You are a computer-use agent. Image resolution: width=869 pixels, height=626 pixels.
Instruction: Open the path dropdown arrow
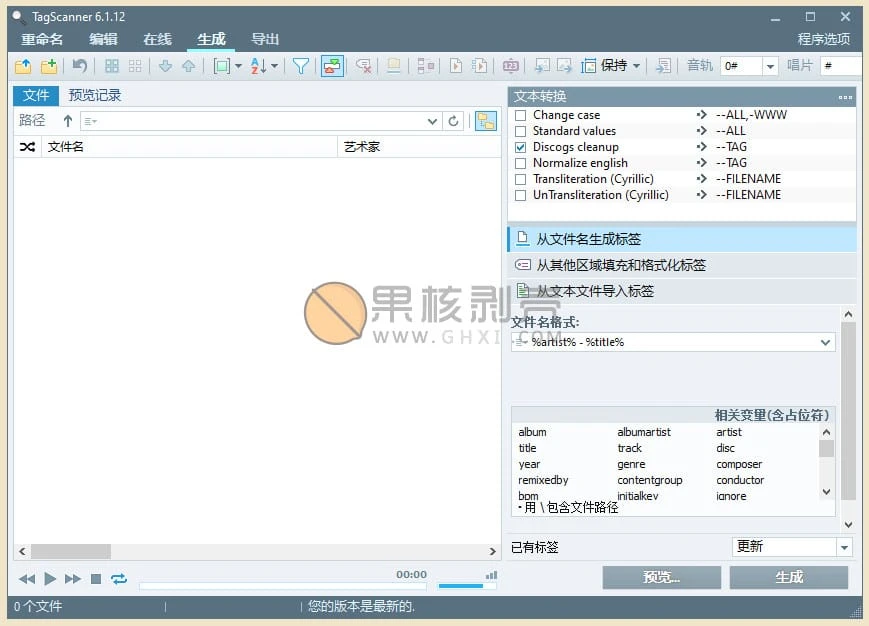432,121
